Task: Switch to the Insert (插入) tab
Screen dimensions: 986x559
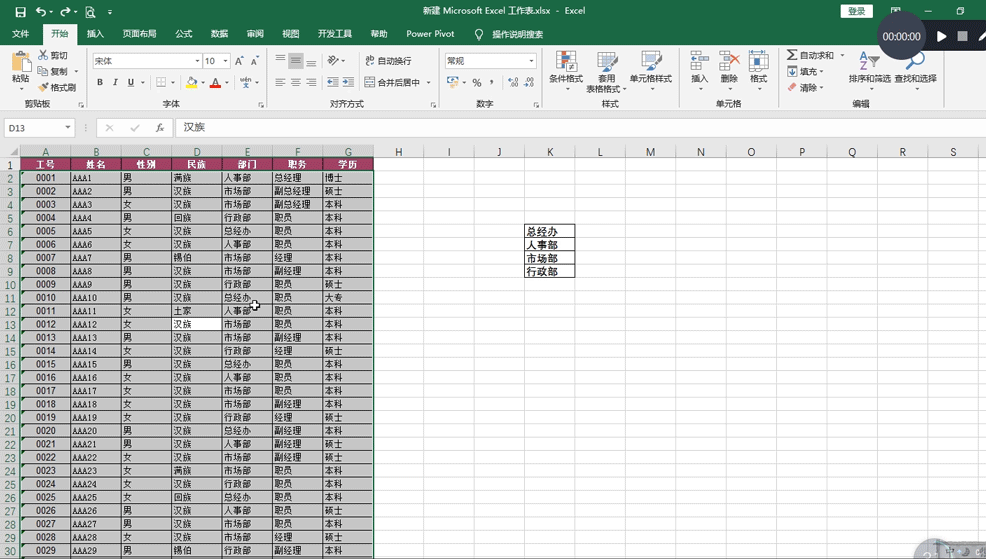Action: click(x=96, y=34)
